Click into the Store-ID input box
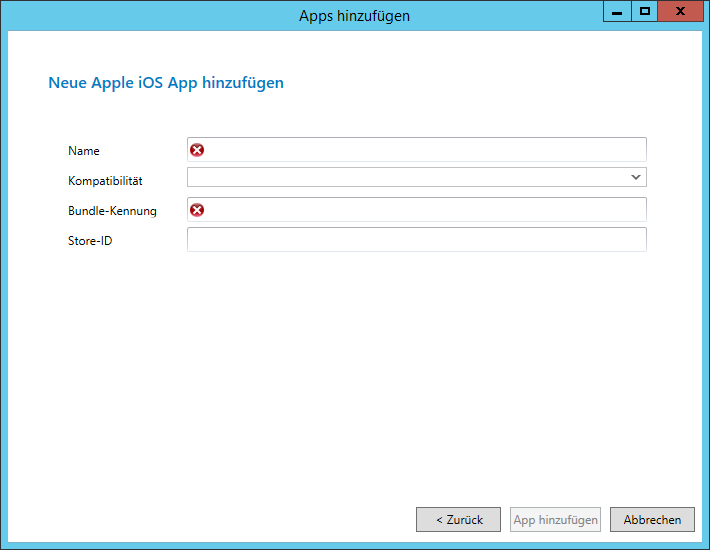The height and width of the screenshot is (550, 710). tap(416, 240)
